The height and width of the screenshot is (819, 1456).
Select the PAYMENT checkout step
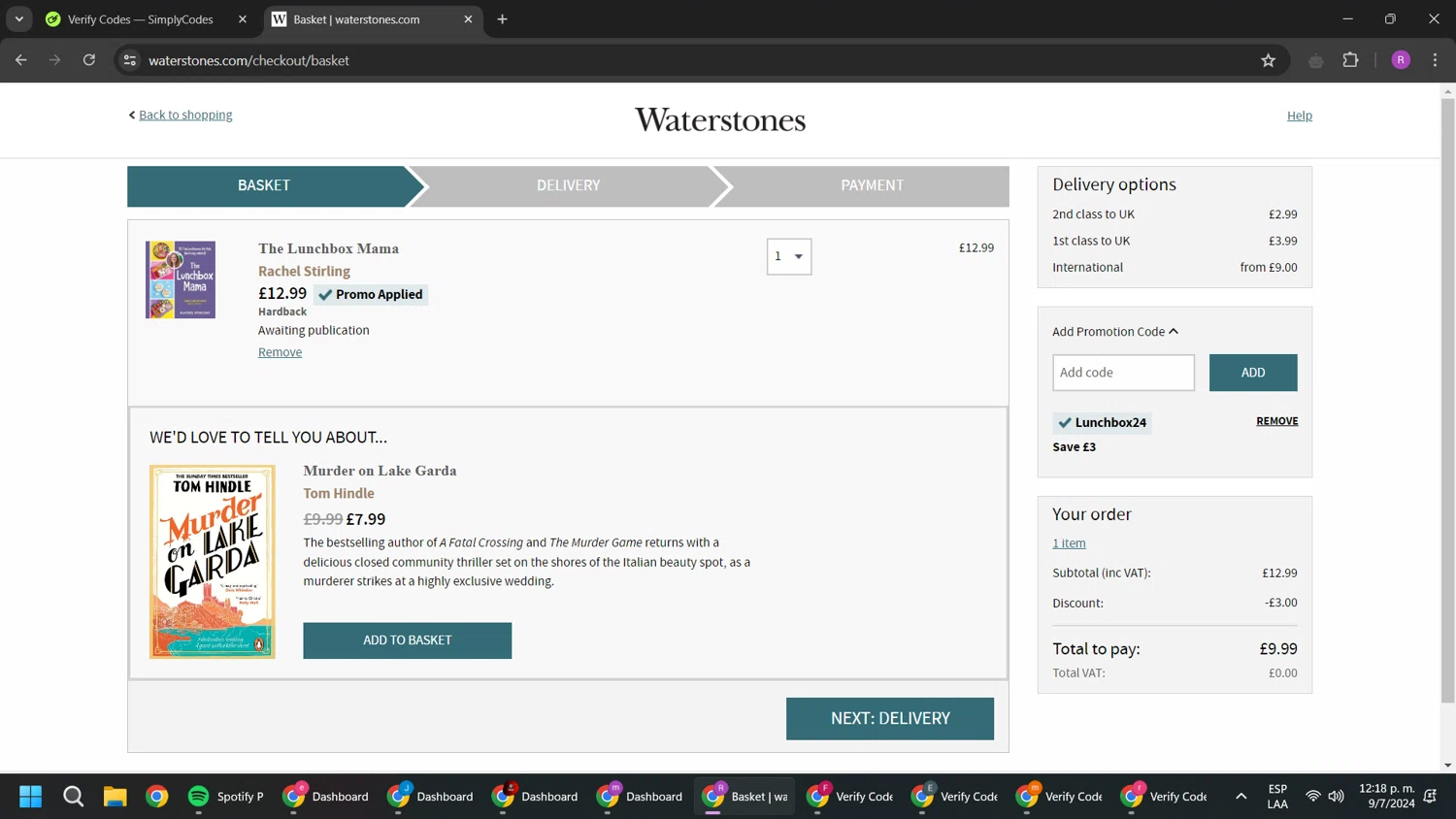coord(872,185)
